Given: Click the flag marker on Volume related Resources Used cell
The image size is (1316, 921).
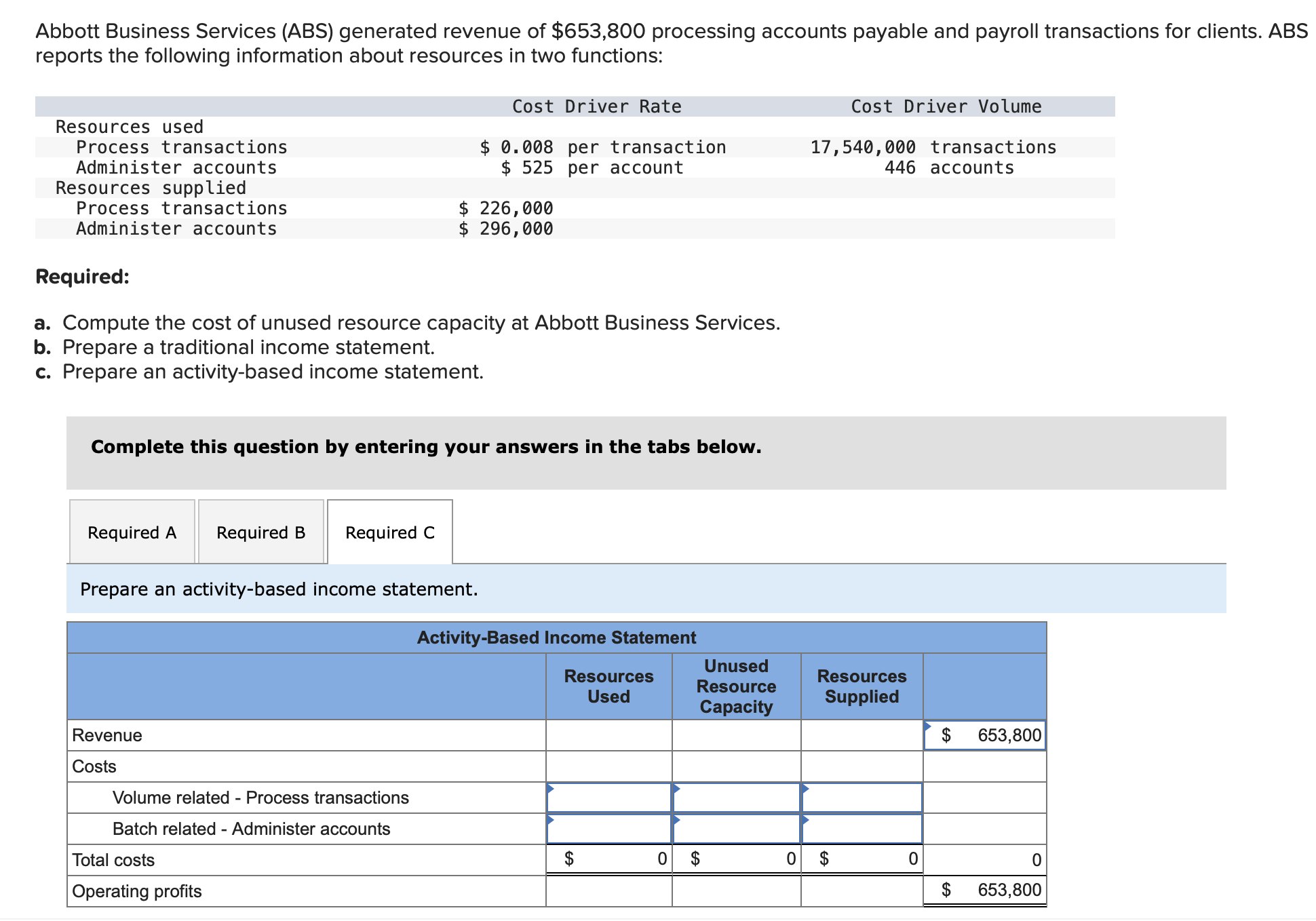Looking at the screenshot, I should [x=551, y=789].
